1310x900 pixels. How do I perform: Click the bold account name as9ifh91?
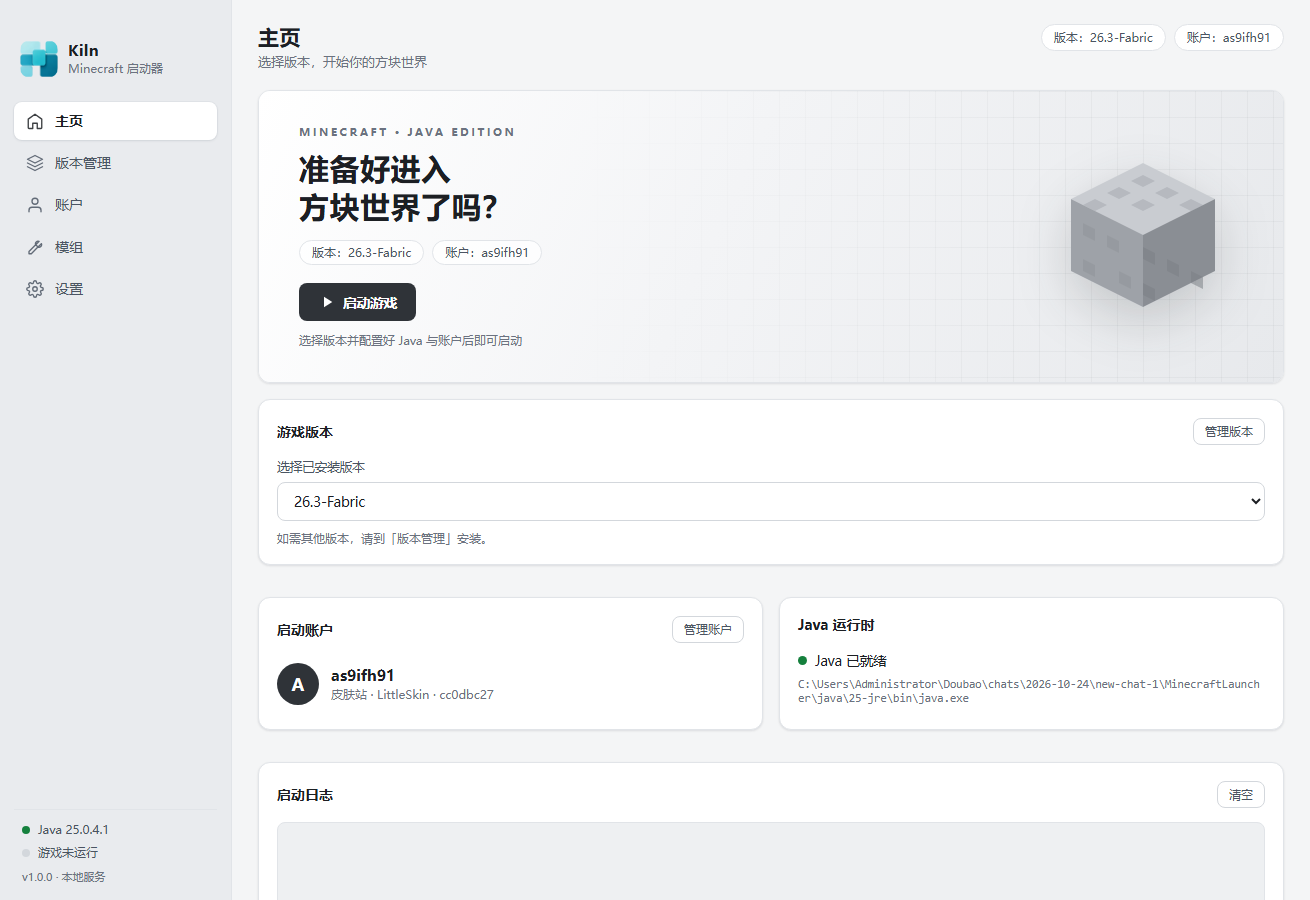363,675
